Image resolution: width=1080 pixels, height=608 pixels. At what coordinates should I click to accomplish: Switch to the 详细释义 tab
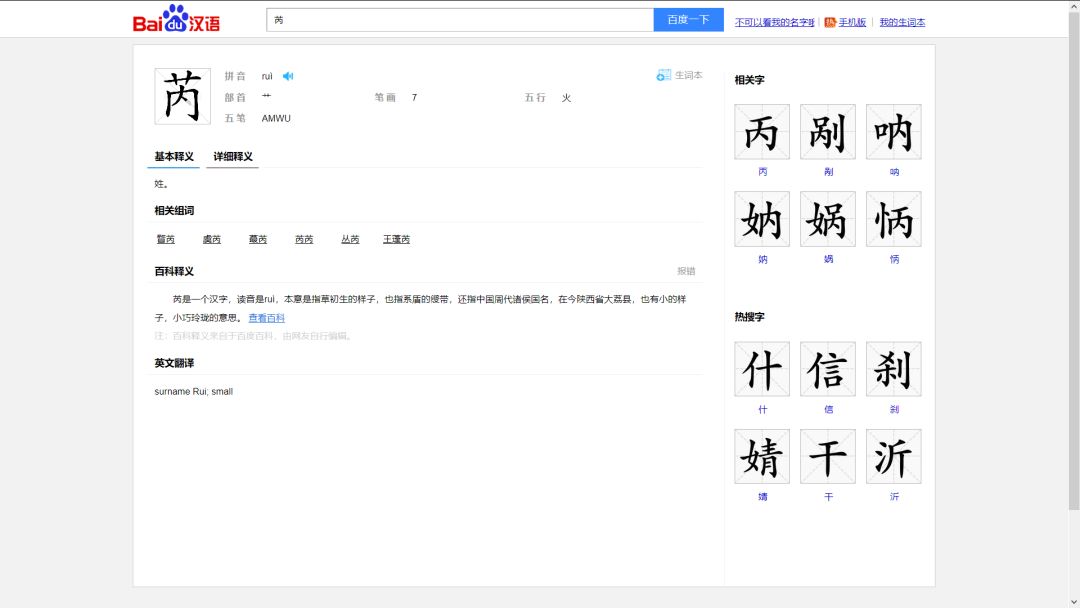pyautogui.click(x=232, y=157)
